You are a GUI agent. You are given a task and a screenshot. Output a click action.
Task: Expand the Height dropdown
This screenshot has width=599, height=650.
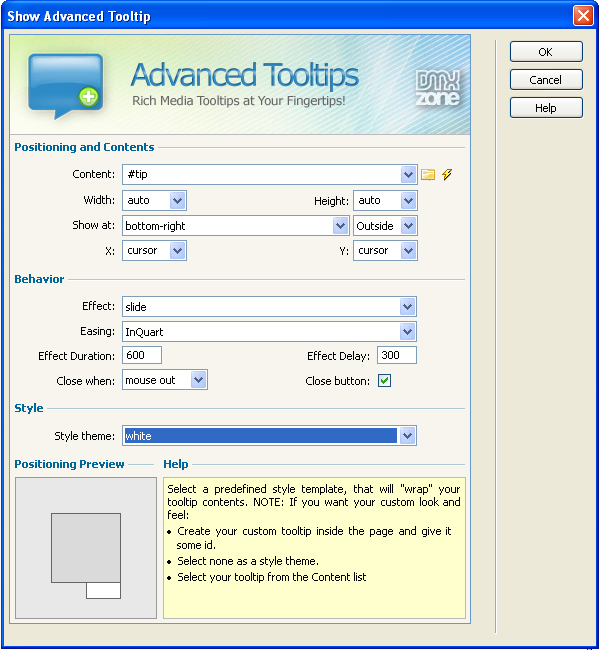tap(408, 201)
